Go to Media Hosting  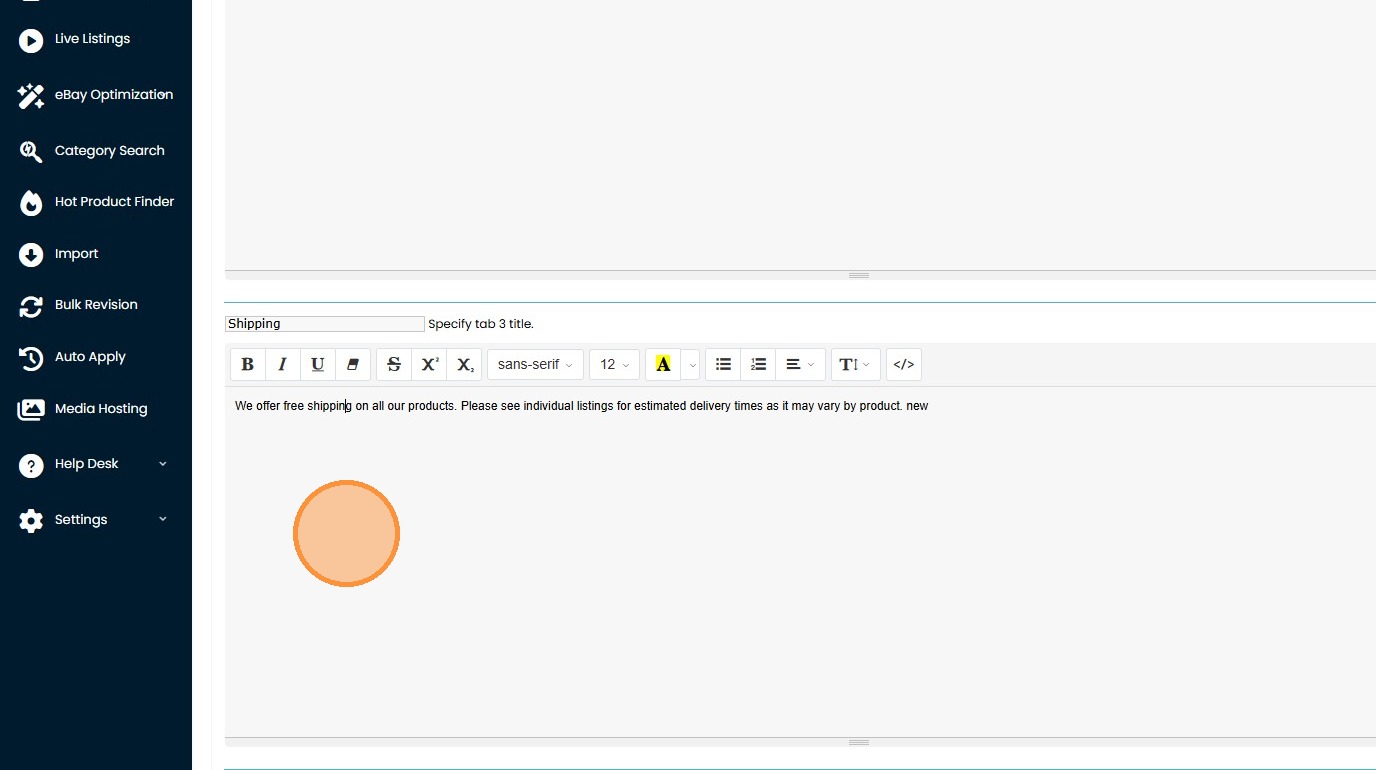pos(83,409)
